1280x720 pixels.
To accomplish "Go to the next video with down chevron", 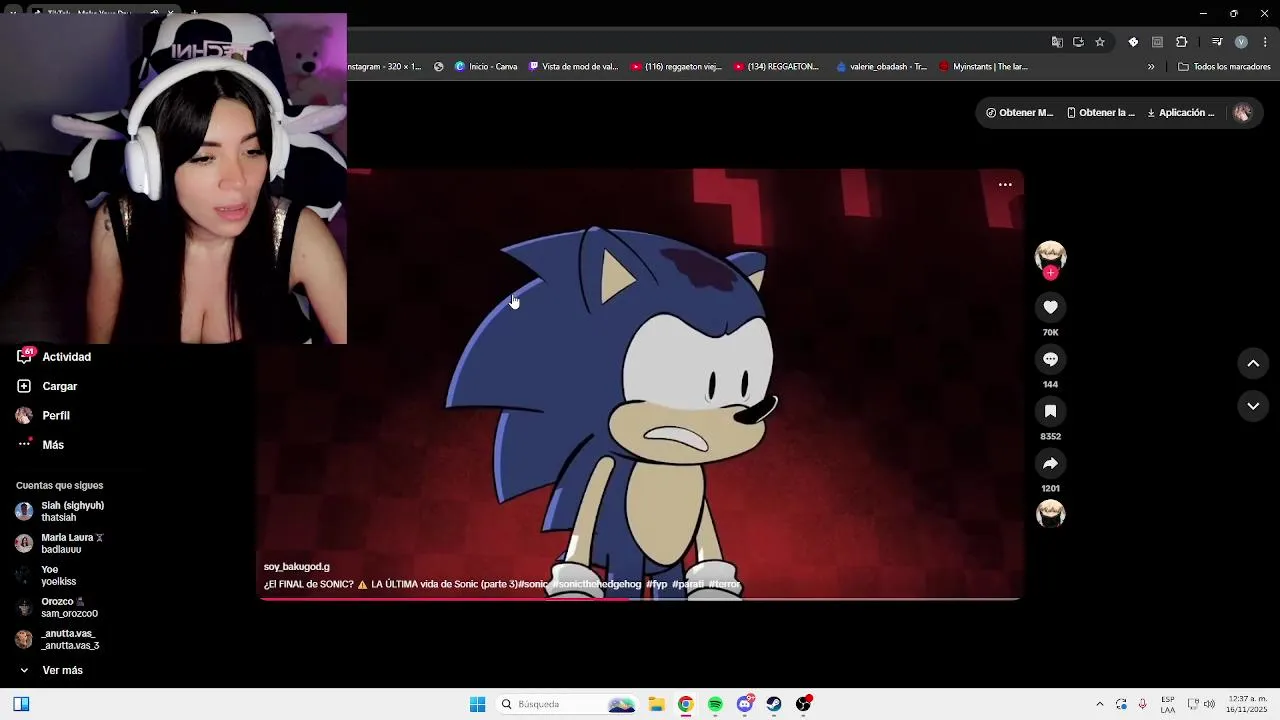I will tap(1253, 405).
